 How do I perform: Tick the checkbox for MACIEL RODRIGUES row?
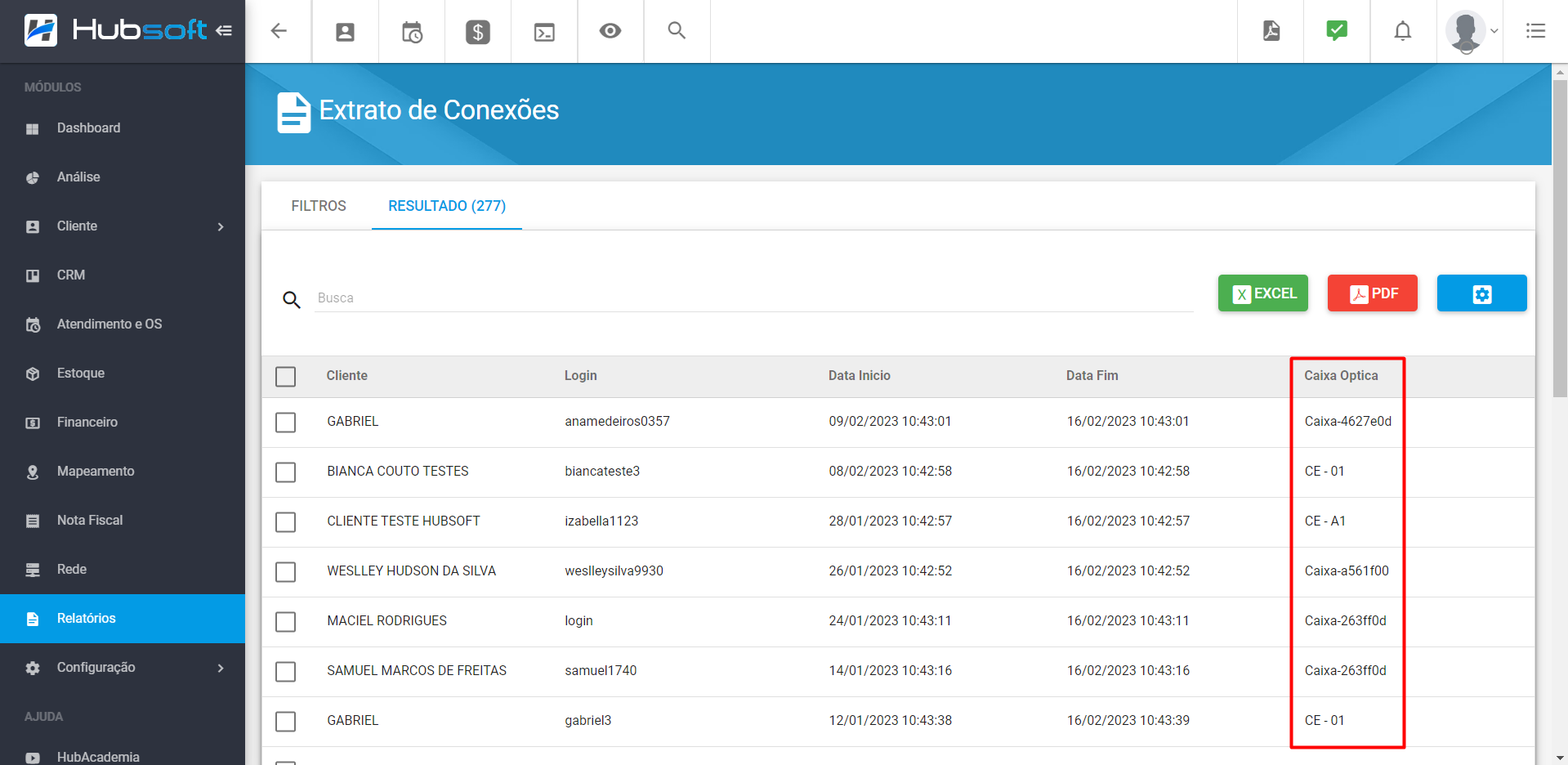click(x=285, y=622)
